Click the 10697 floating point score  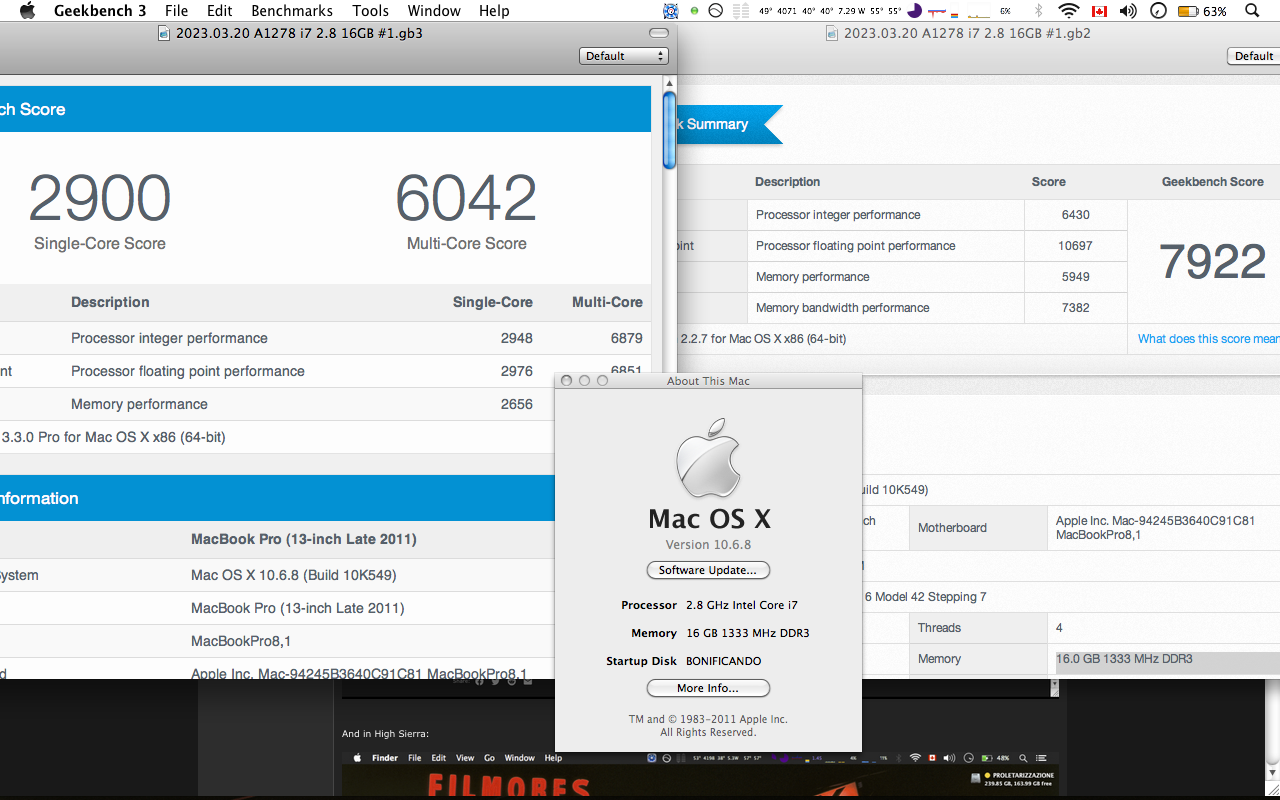point(1076,246)
